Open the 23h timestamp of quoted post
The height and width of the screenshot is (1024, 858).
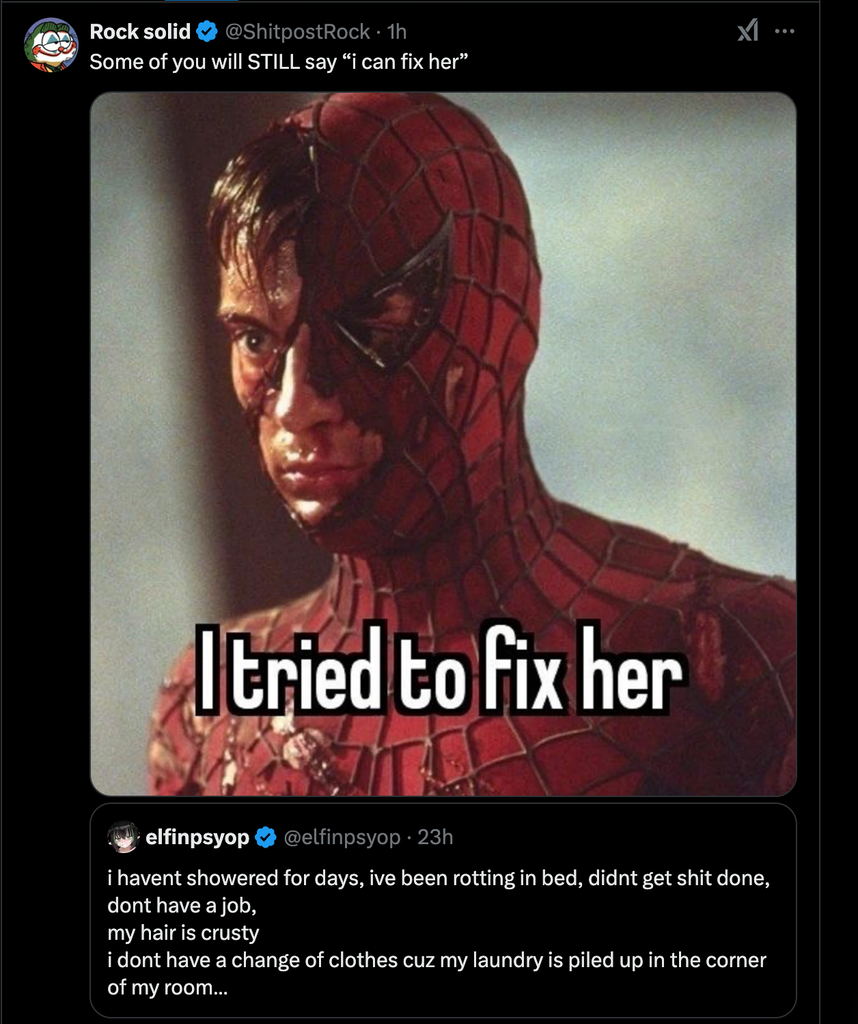coord(435,837)
